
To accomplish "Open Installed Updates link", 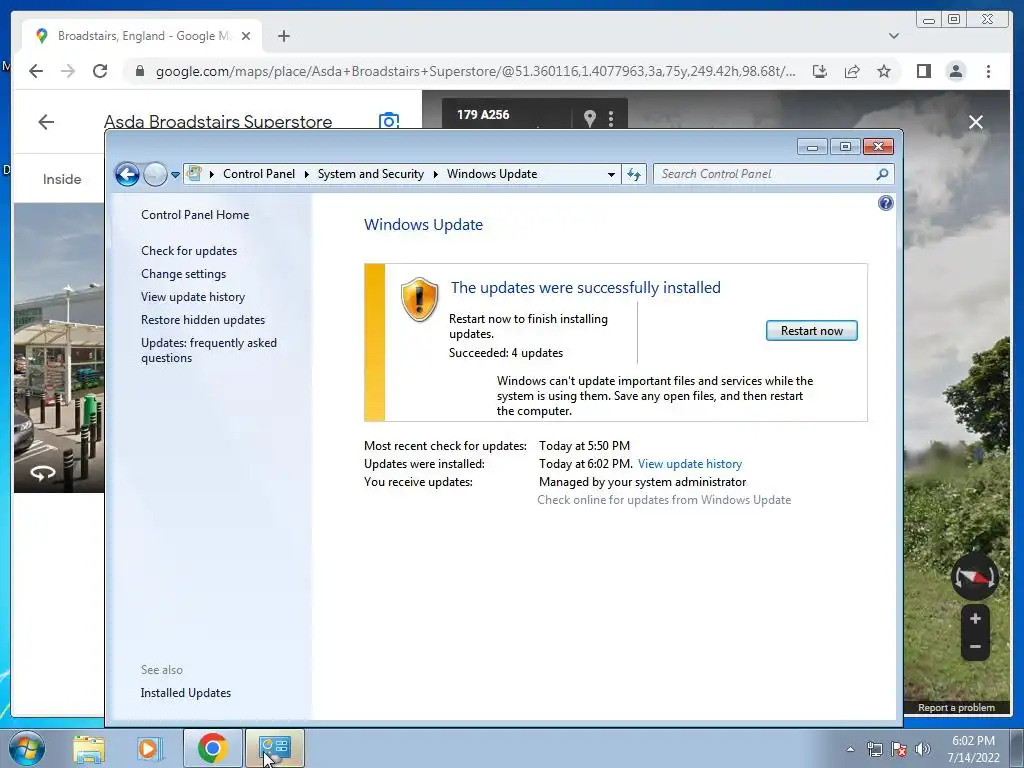I will coord(185,693).
